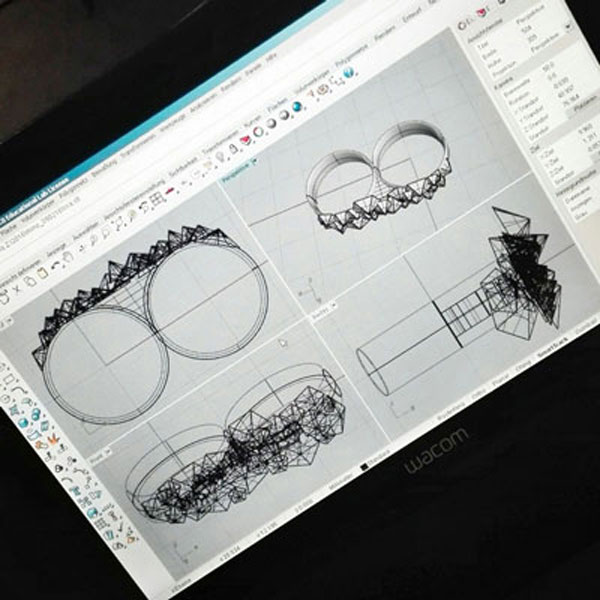This screenshot has width=600, height=600.
Task: Click the Platzieren button in camera section
Action: point(586,104)
